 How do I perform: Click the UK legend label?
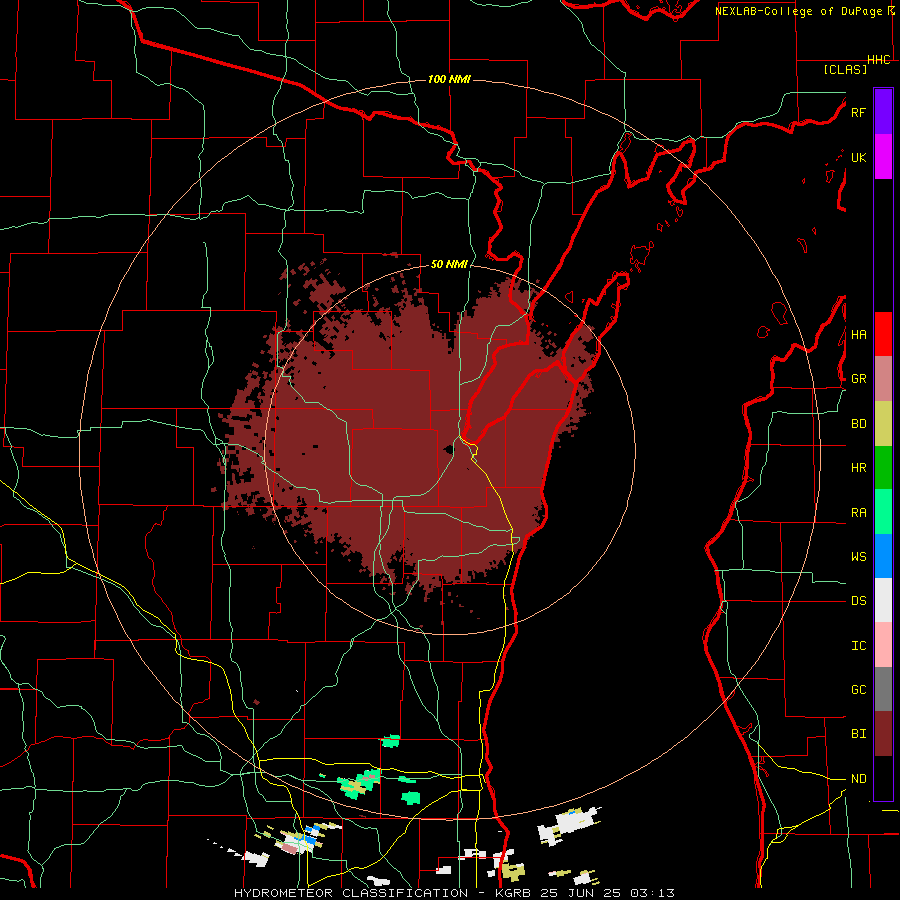point(858,157)
